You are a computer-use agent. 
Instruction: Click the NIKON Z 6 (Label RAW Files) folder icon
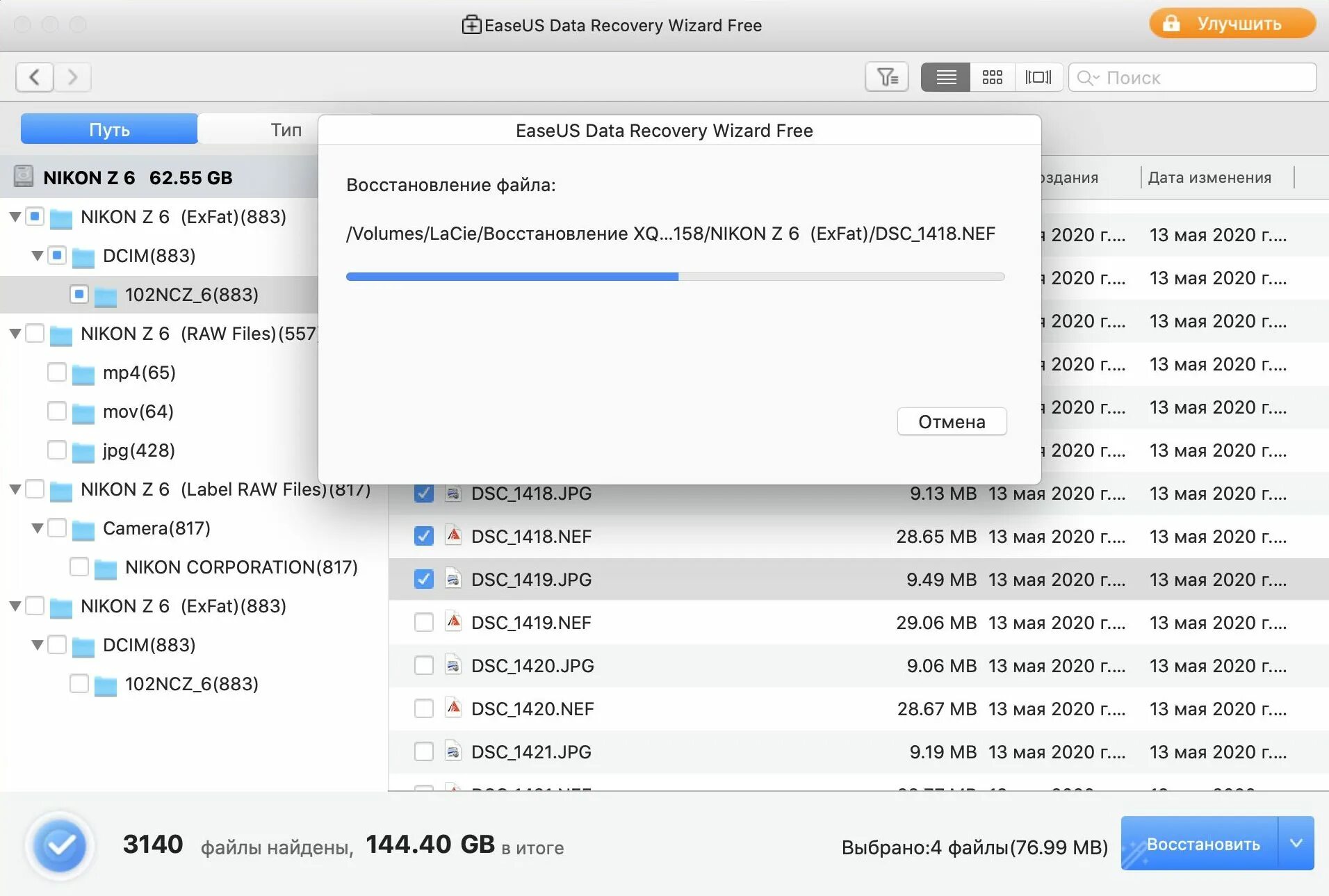(61, 491)
